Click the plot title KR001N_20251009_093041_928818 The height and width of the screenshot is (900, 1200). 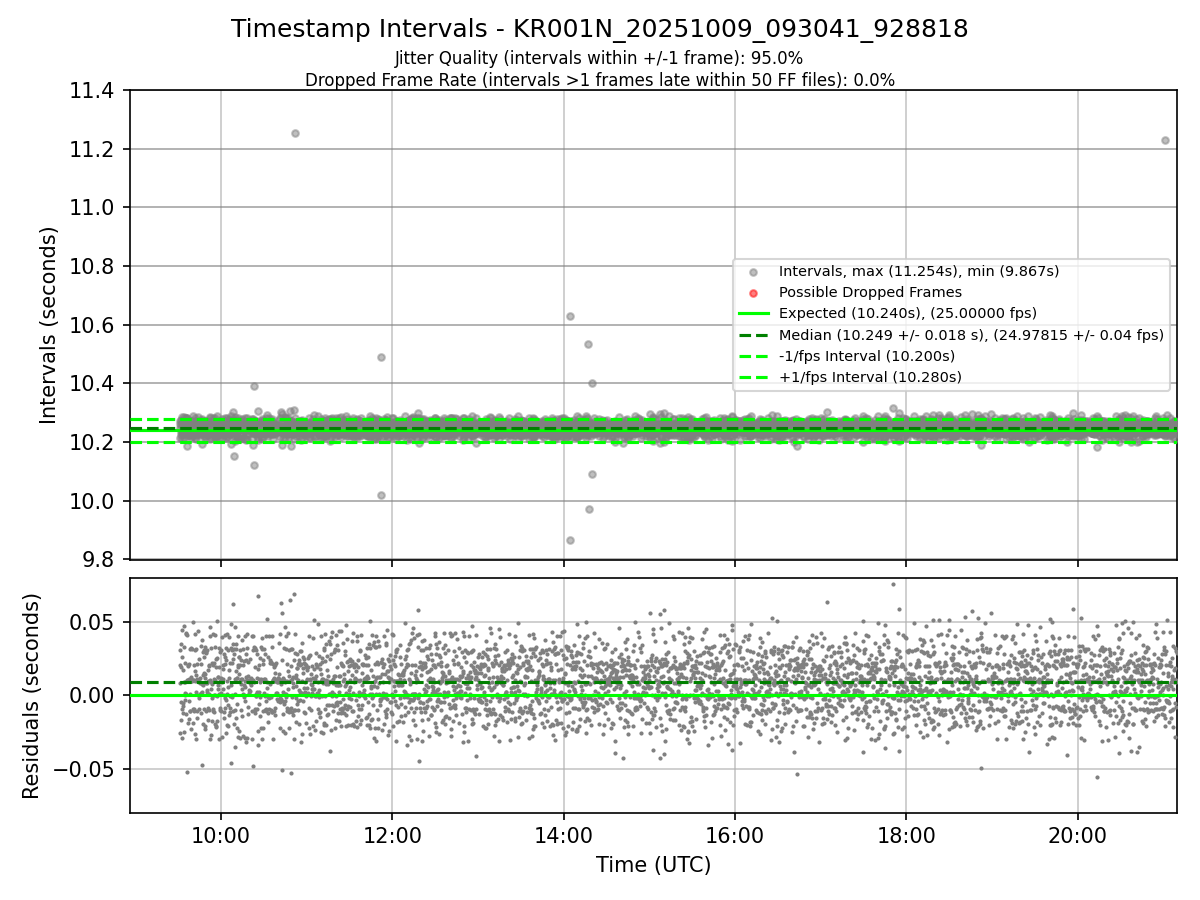click(x=599, y=29)
